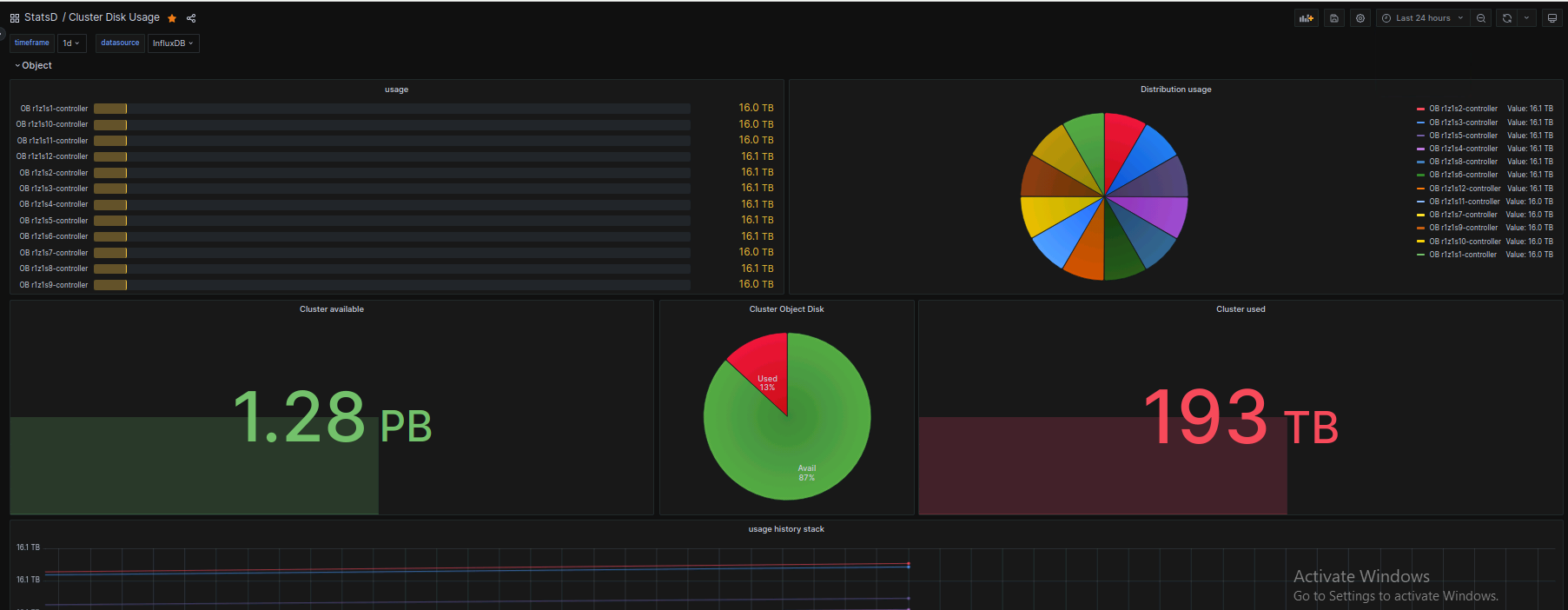Cycle view mode with monitor icon

[x=1551, y=18]
